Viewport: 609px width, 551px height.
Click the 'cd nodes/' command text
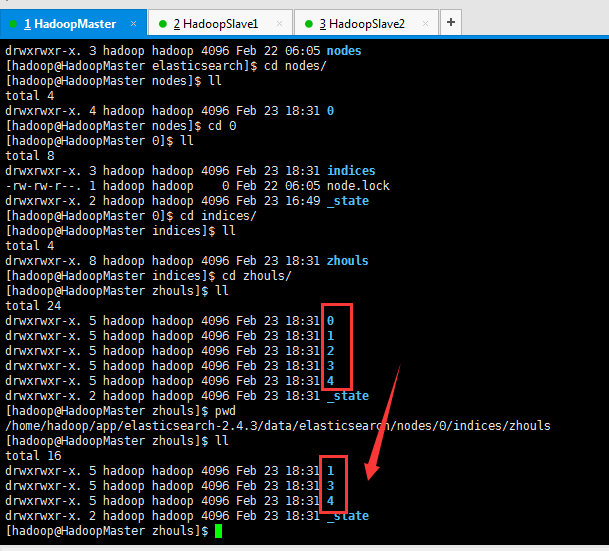click(295, 66)
